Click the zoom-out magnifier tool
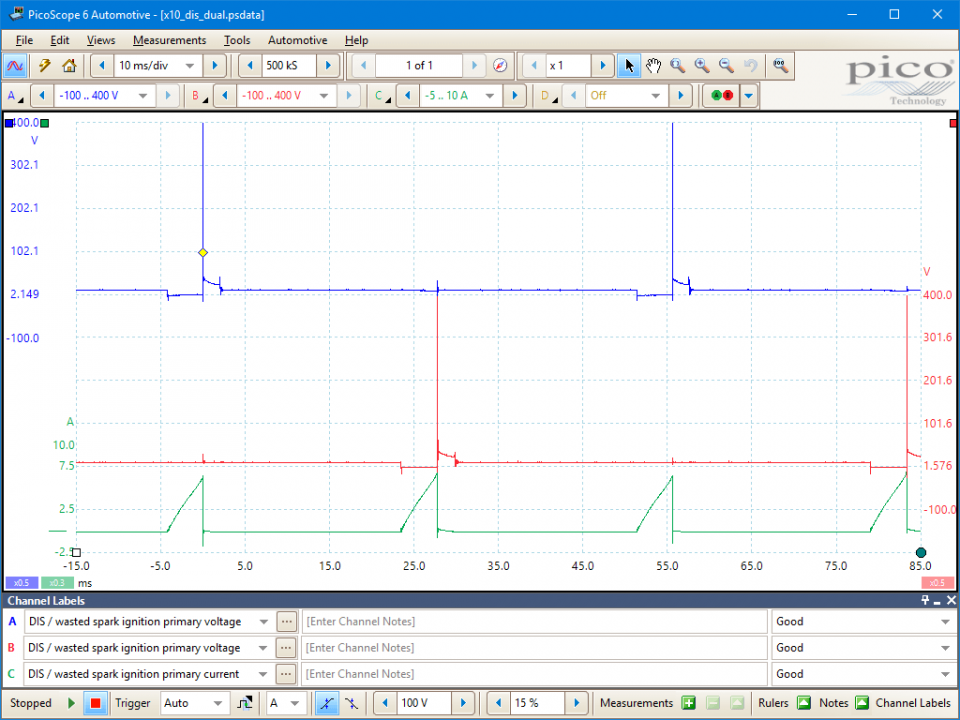 726,66
